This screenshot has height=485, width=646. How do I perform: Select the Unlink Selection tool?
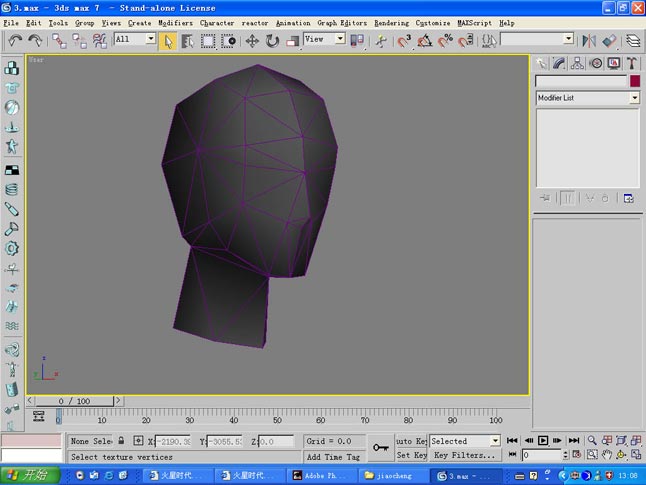[x=79, y=41]
